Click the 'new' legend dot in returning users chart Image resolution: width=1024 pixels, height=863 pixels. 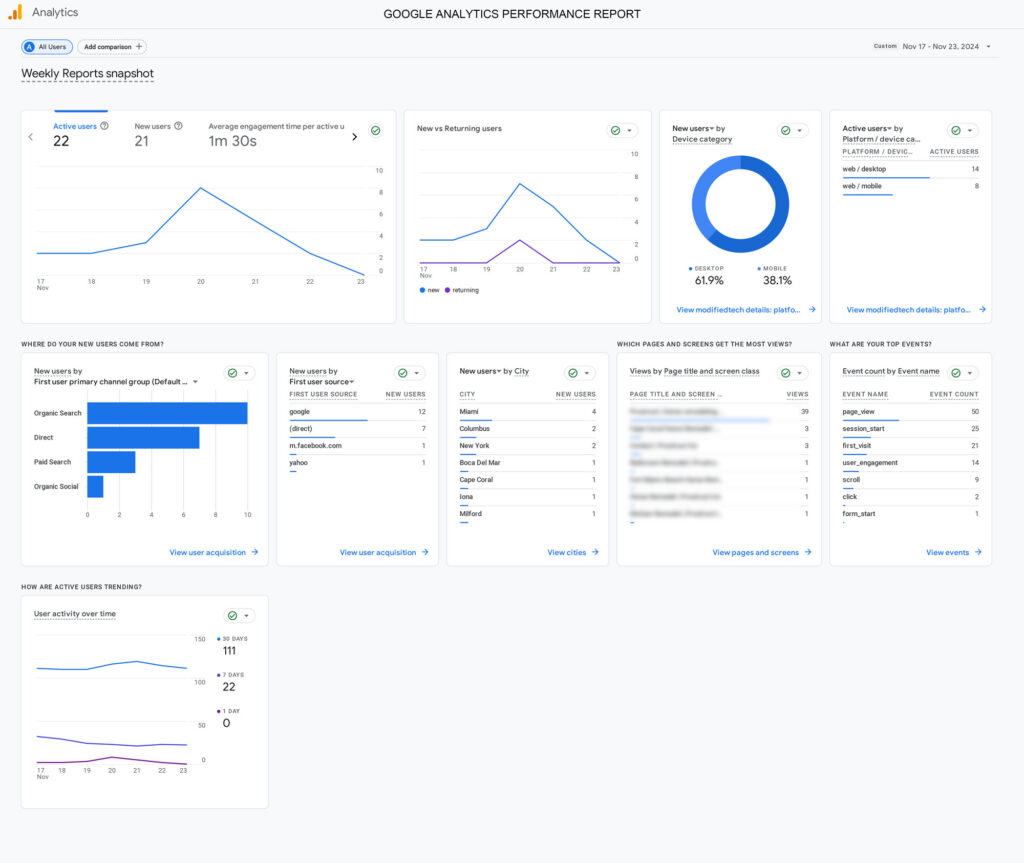[423, 290]
